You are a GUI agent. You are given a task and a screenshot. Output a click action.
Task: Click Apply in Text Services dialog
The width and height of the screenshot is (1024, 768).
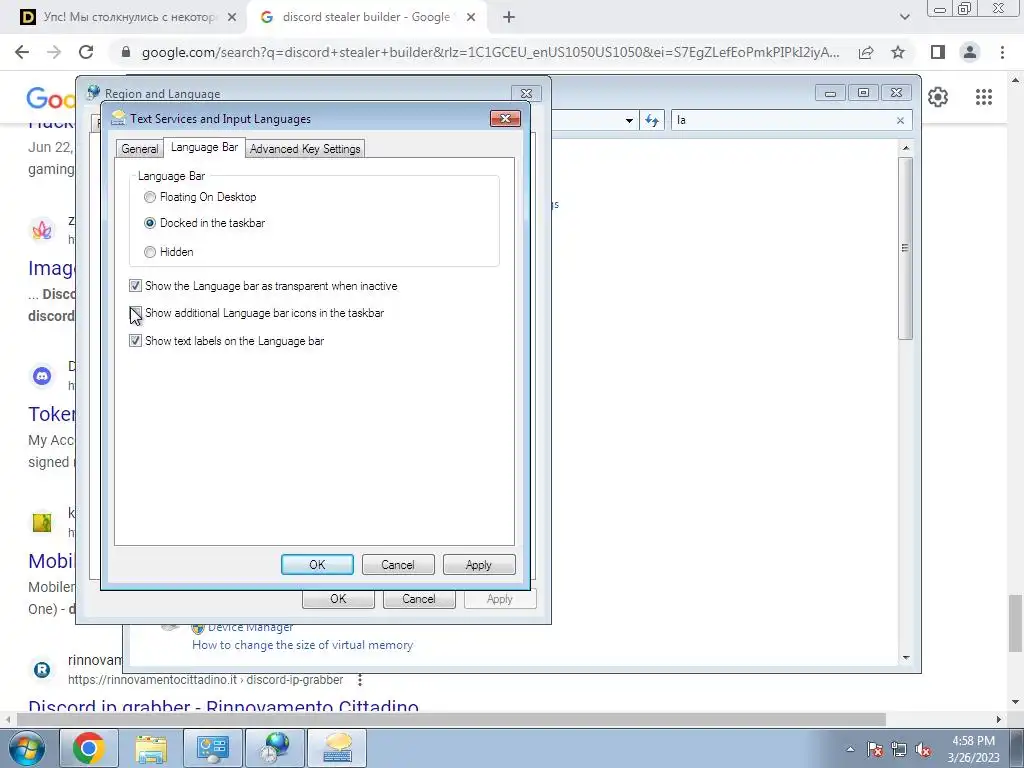[x=479, y=565]
